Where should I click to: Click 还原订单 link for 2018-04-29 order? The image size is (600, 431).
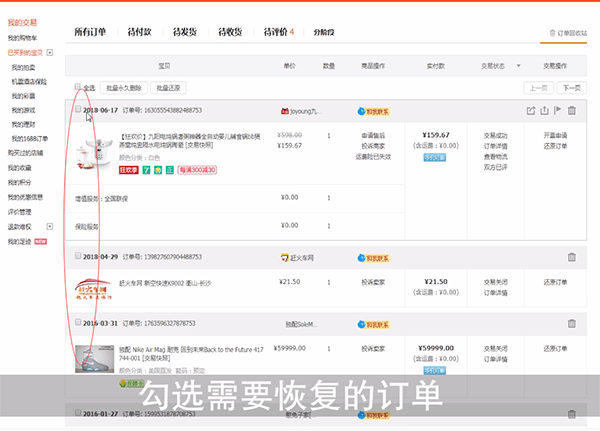pos(557,282)
